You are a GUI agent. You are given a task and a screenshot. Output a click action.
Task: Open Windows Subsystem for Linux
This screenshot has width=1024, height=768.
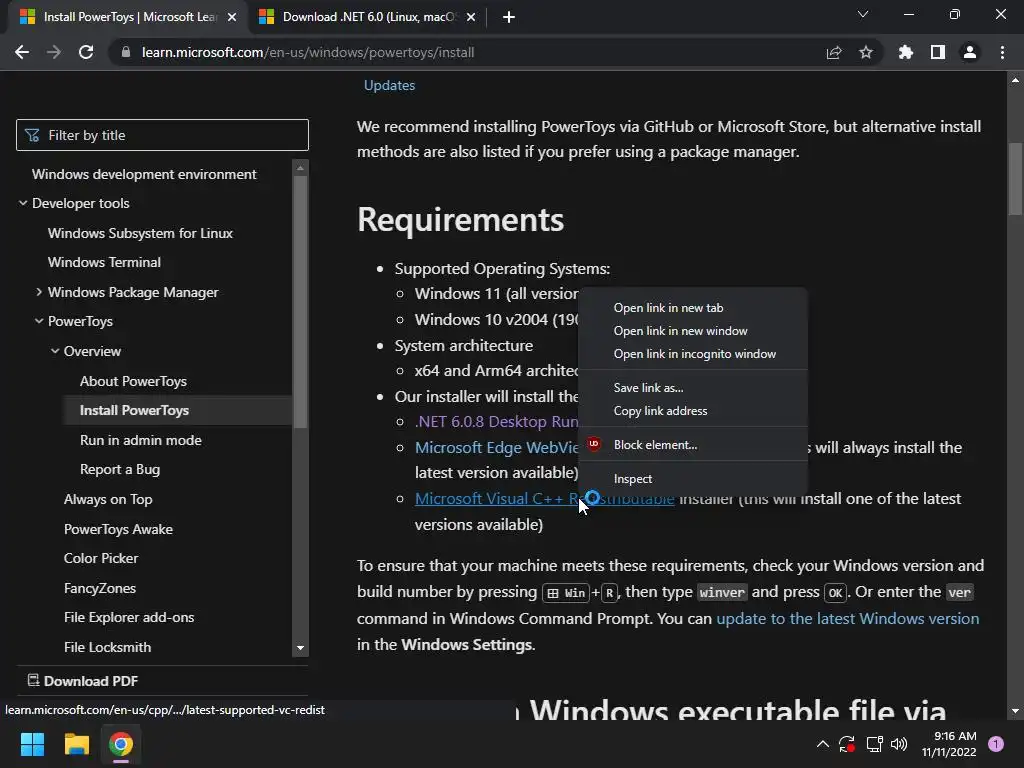pos(140,233)
